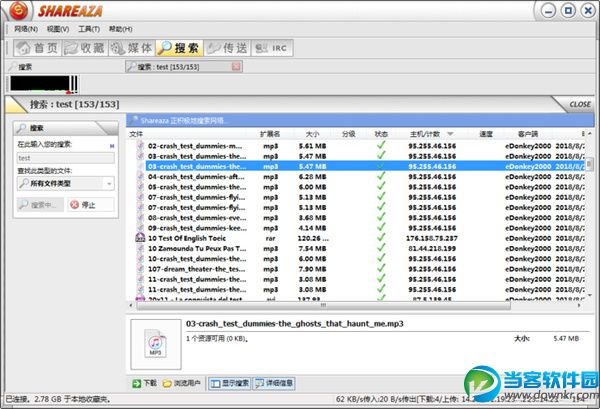Click the horizontal scrollbar of results

[323, 305]
